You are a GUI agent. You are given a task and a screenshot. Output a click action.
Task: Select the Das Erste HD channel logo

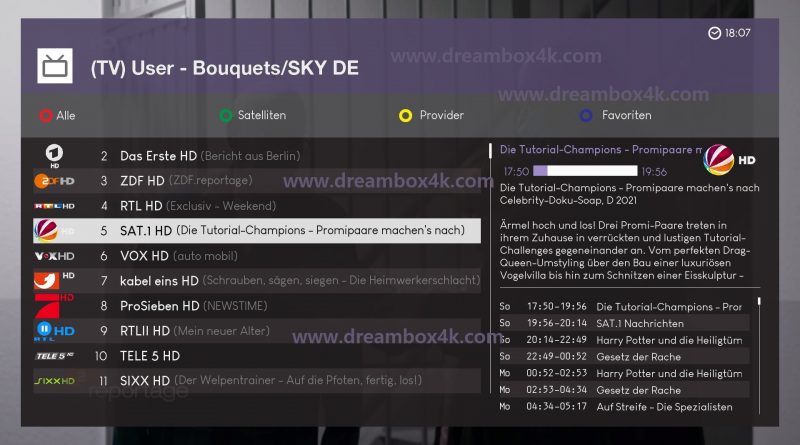[54, 155]
